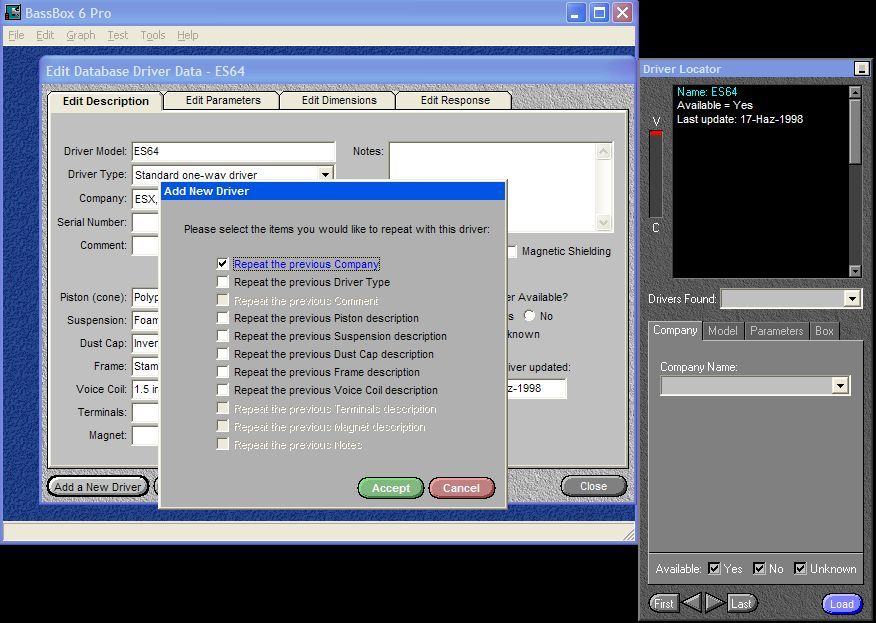Viewport: 876px width, 623px height.
Task: Open the Driver Type dropdown
Action: pos(325,175)
